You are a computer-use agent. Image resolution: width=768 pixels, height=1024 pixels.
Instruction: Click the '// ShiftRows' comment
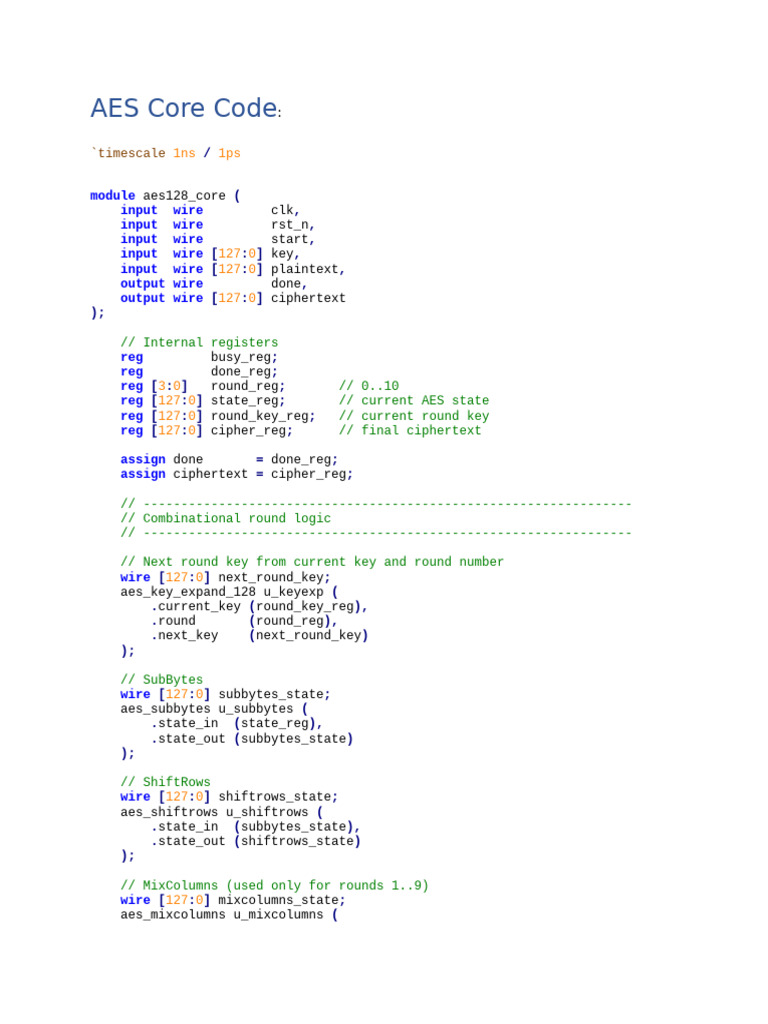coord(165,782)
